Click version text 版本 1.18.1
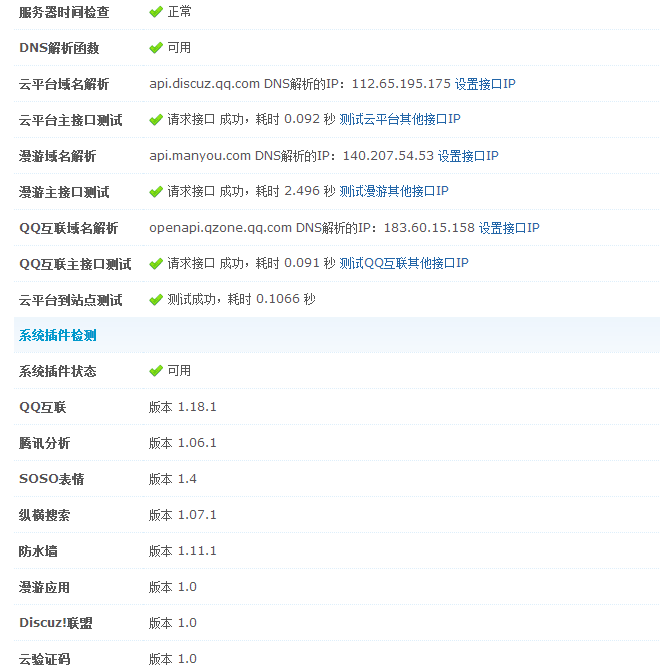 point(182,407)
